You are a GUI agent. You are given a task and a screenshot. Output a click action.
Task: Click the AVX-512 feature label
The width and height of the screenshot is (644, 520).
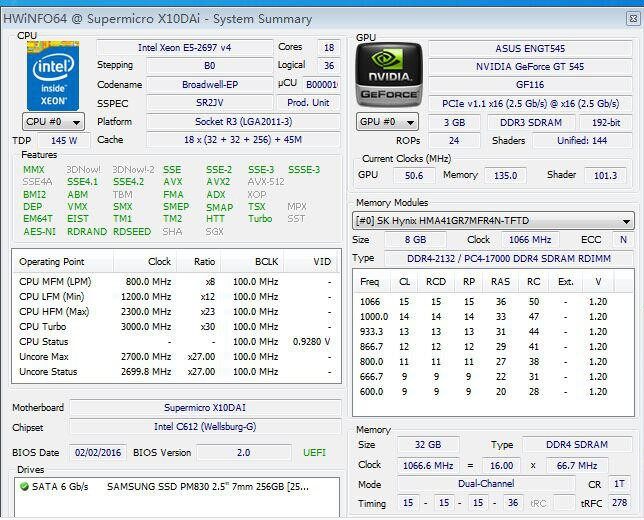tap(266, 182)
